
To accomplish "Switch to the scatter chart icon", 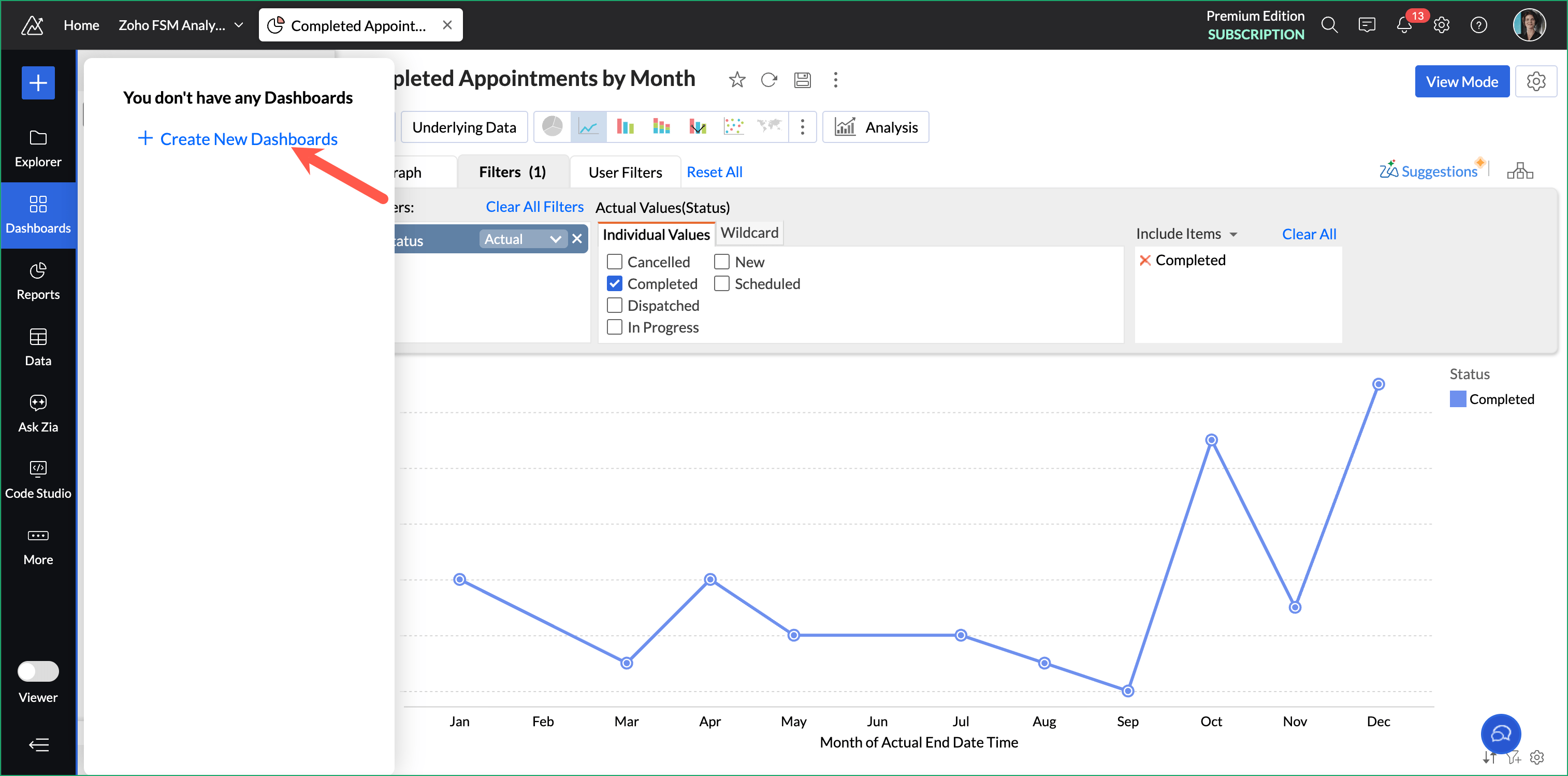I will pyautogui.click(x=733, y=127).
